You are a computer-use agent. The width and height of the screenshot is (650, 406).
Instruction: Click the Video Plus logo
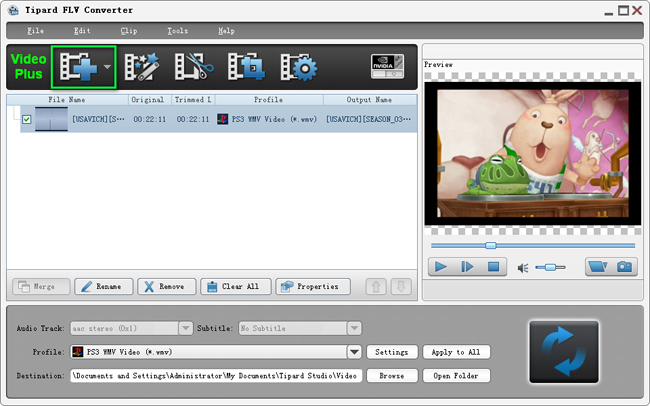(x=28, y=66)
